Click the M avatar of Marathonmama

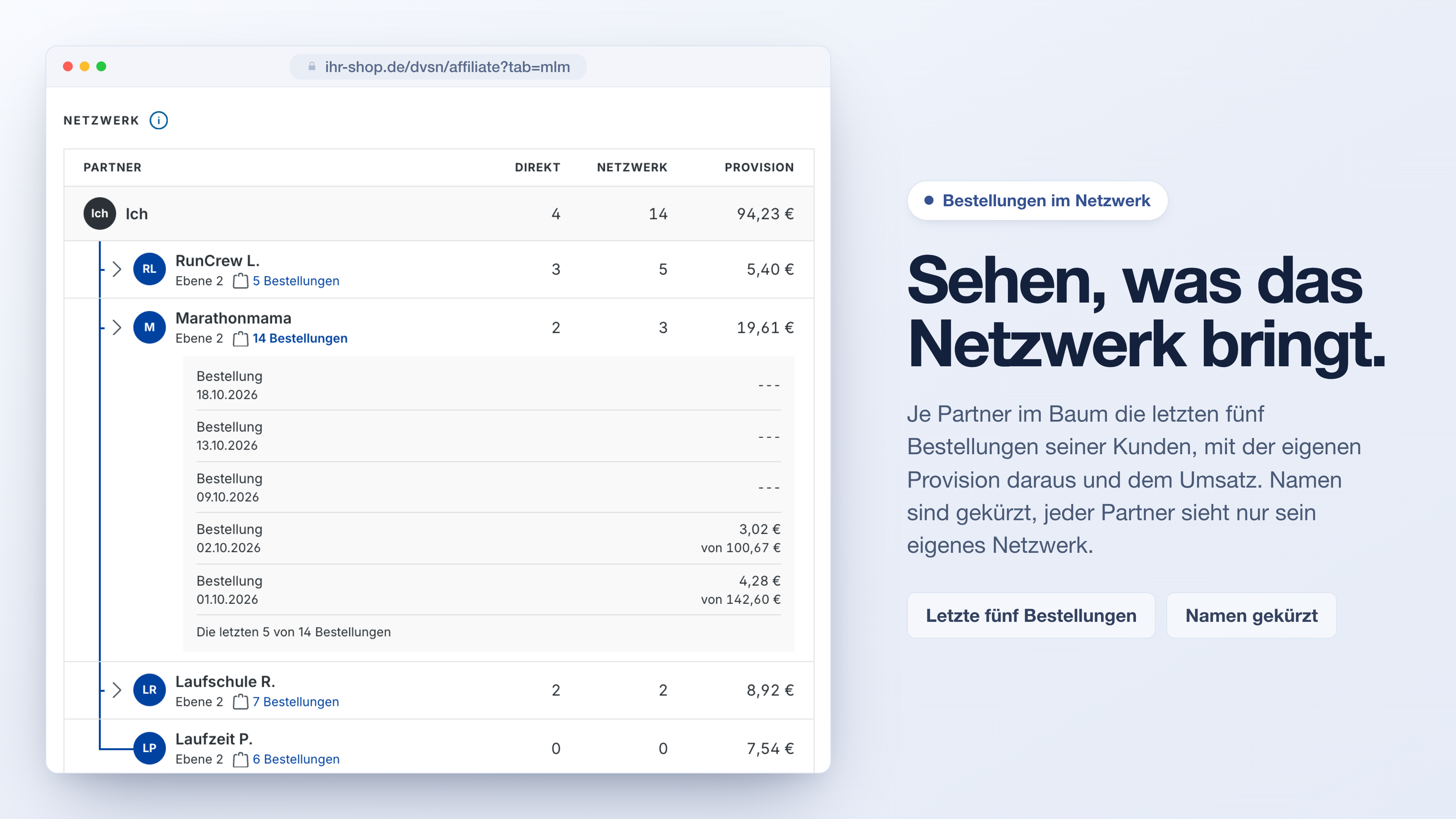[x=149, y=327]
